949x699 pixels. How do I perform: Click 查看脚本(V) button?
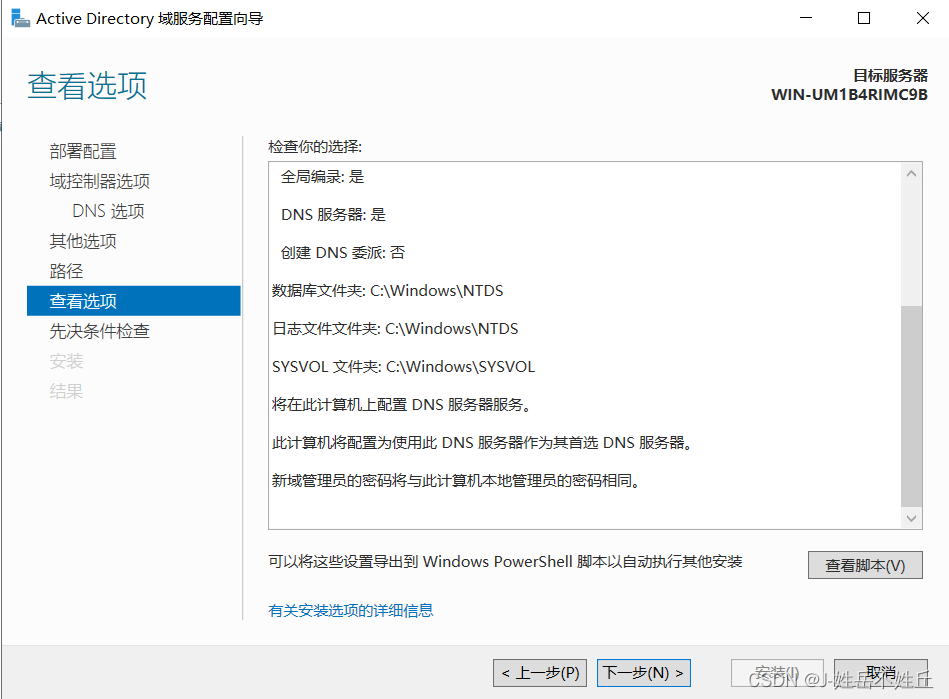[x=865, y=565]
